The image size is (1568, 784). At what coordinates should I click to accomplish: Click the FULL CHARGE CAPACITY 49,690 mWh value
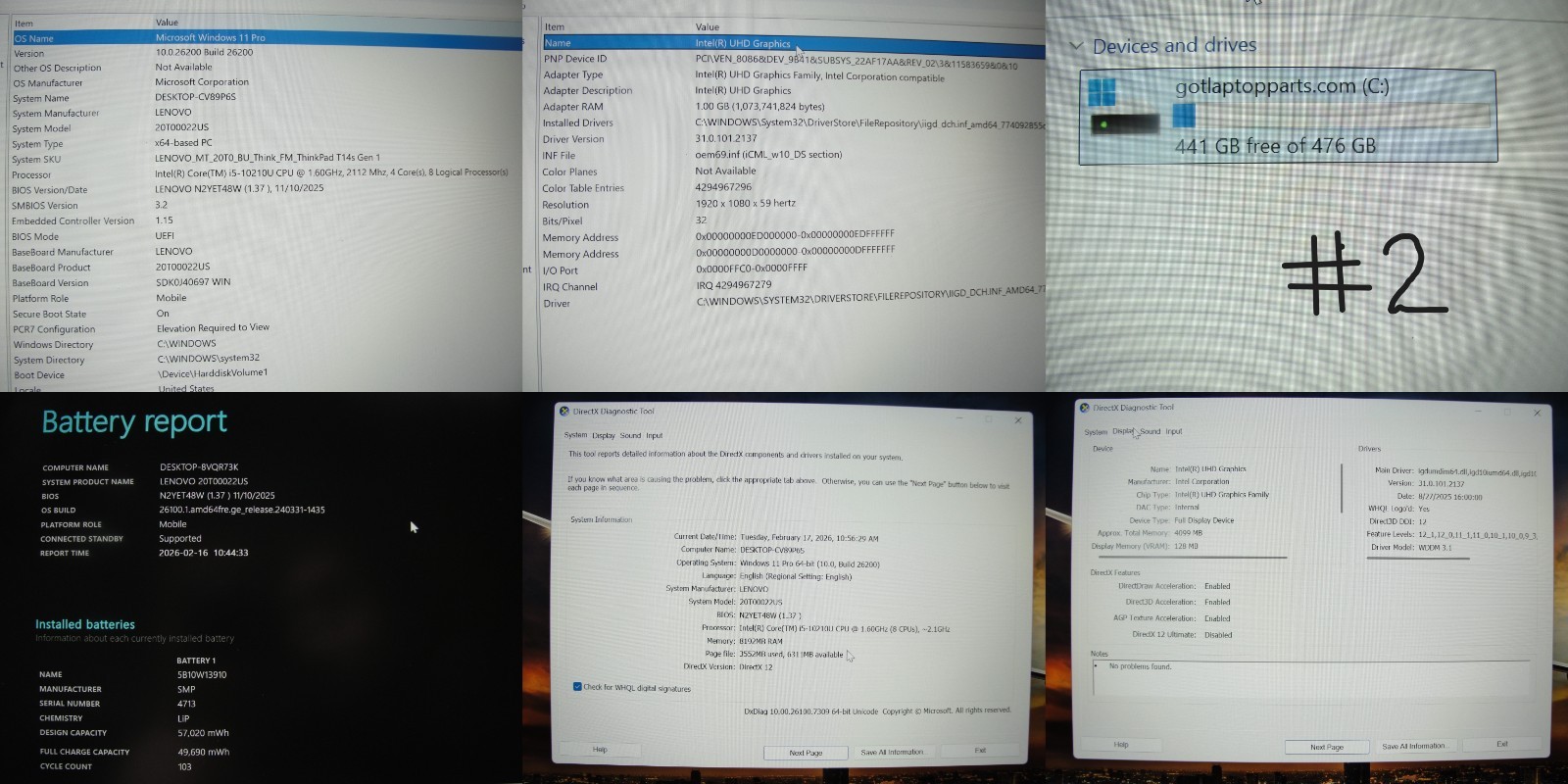tap(203, 753)
